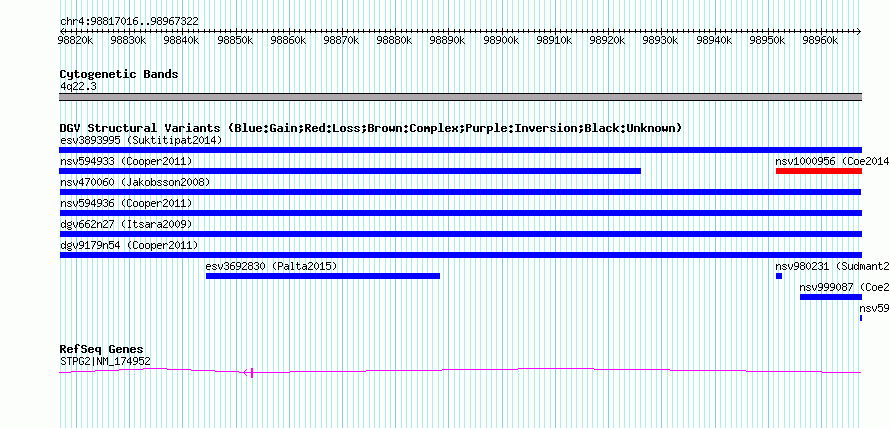Click the blue bar under nsv470060
This screenshot has width=890, height=428.
click(460, 192)
